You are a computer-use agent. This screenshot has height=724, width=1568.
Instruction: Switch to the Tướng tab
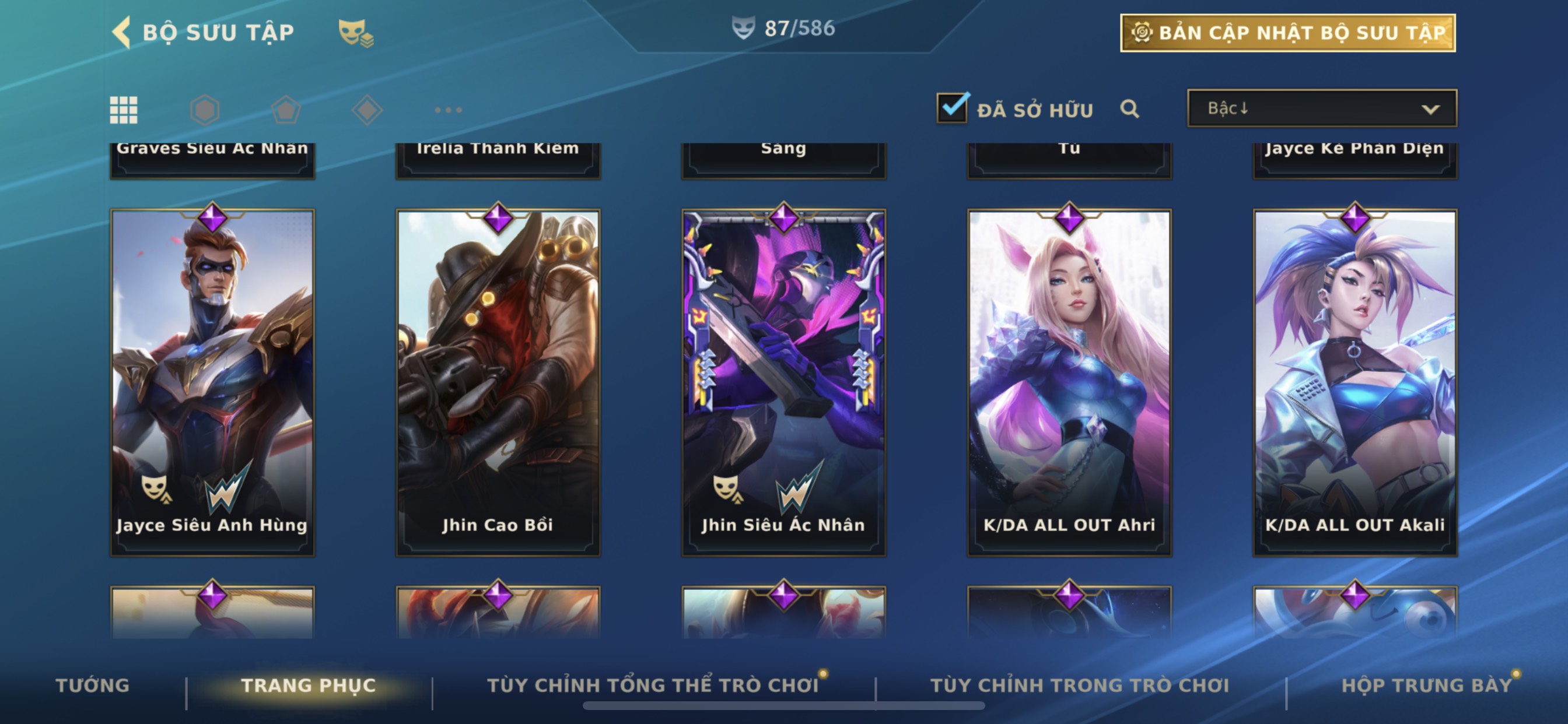click(x=93, y=685)
